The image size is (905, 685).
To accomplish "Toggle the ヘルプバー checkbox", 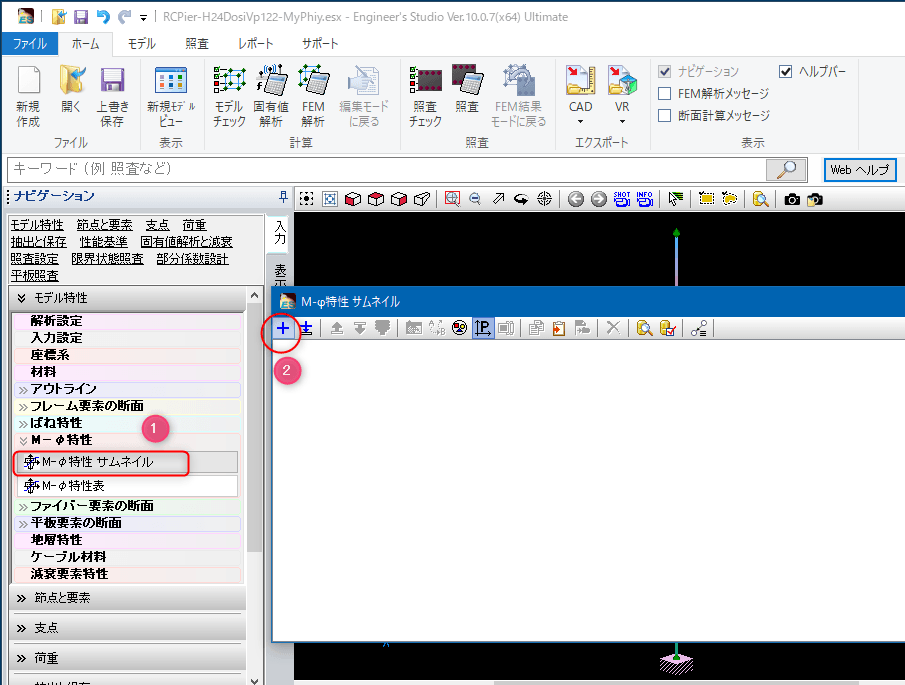I will 786,72.
